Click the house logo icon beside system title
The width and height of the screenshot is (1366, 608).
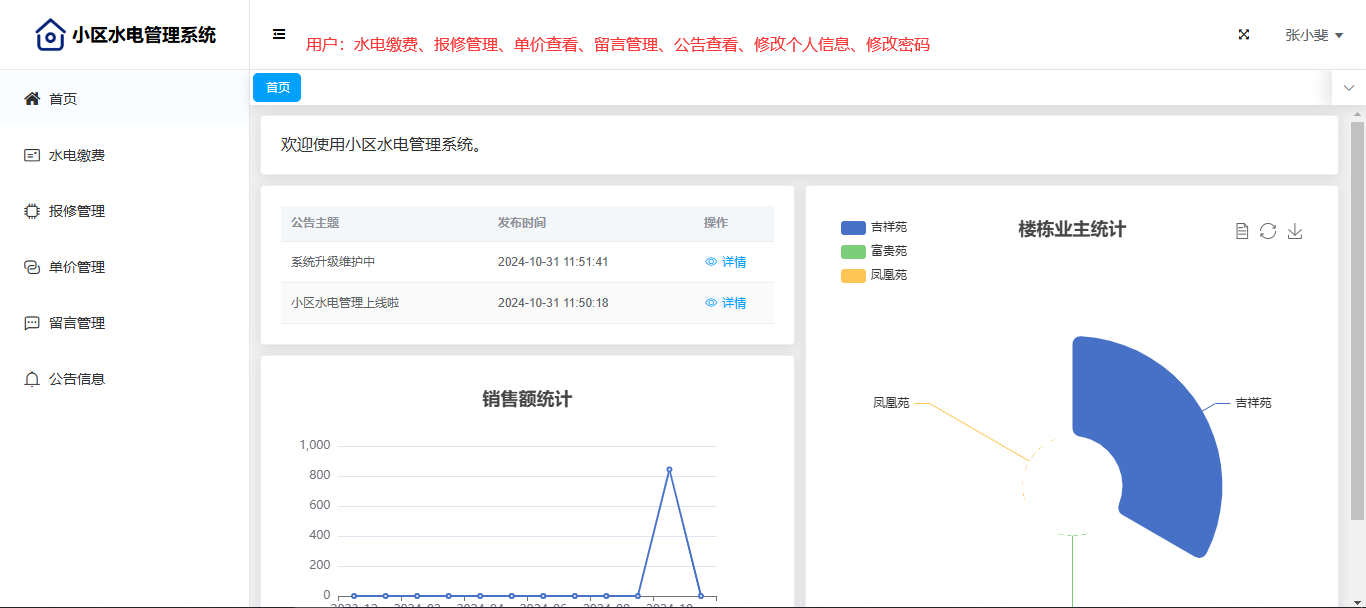pos(49,35)
